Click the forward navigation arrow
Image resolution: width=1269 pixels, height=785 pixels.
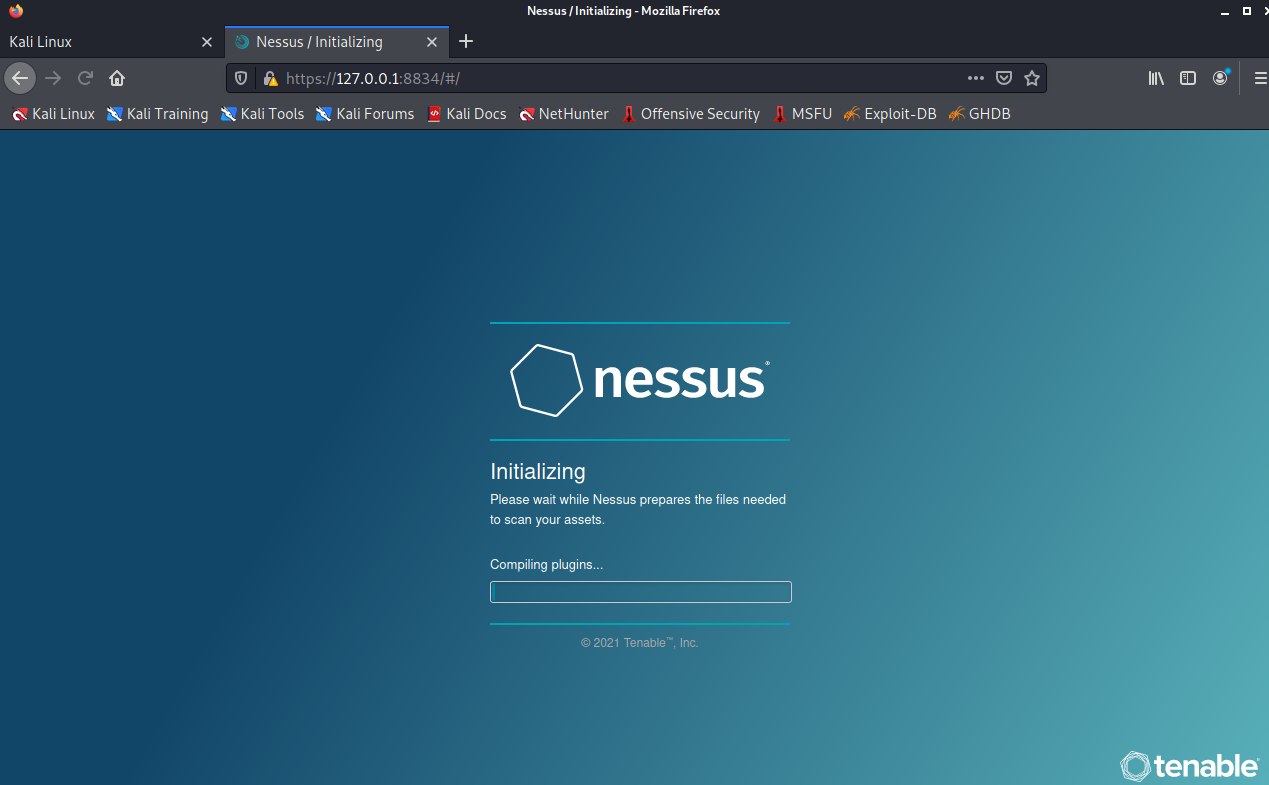coord(53,78)
